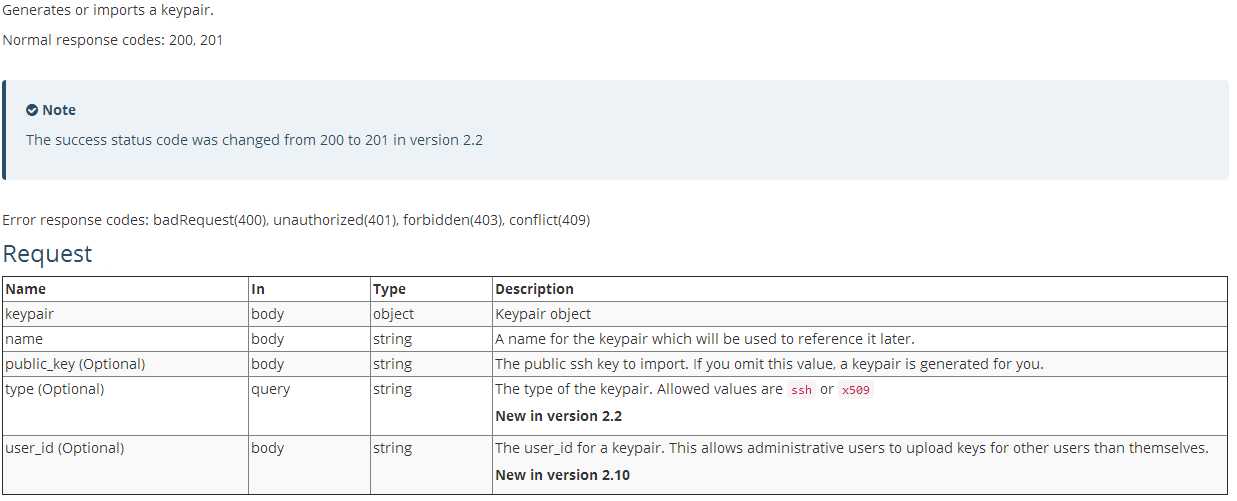1237x501 pixels.
Task: Click the query value in In column
Action: [271, 389]
